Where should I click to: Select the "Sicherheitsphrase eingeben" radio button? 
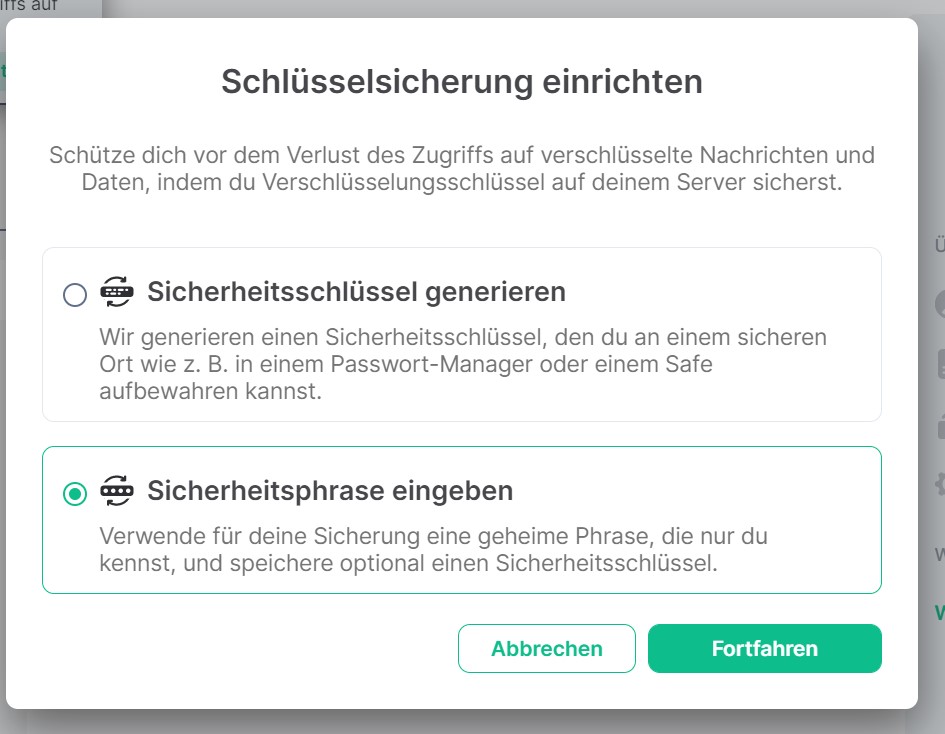75,494
